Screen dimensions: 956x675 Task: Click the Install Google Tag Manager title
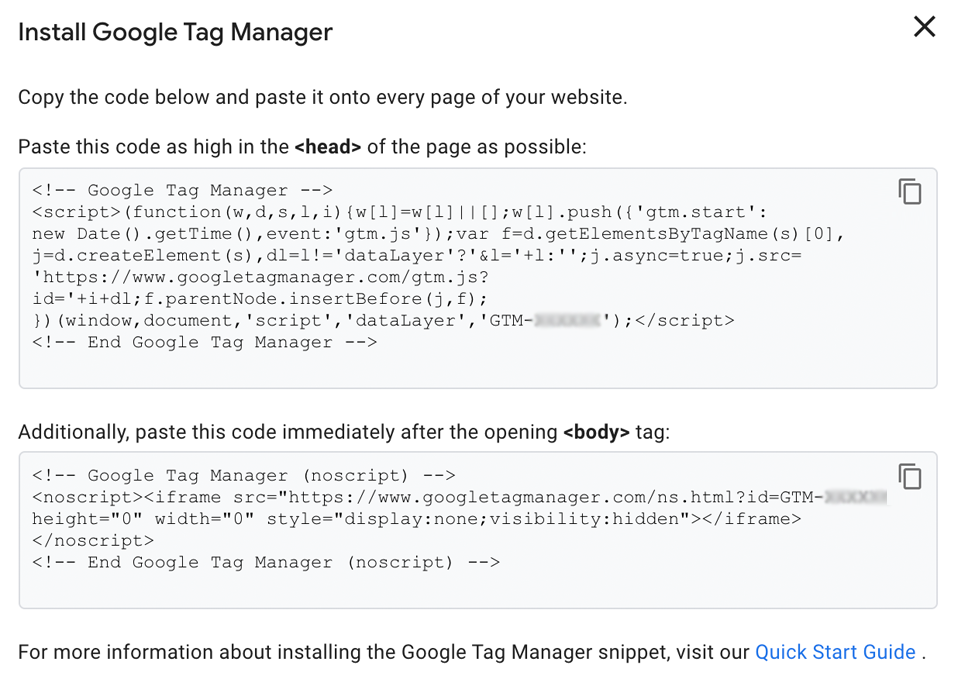tap(174, 32)
